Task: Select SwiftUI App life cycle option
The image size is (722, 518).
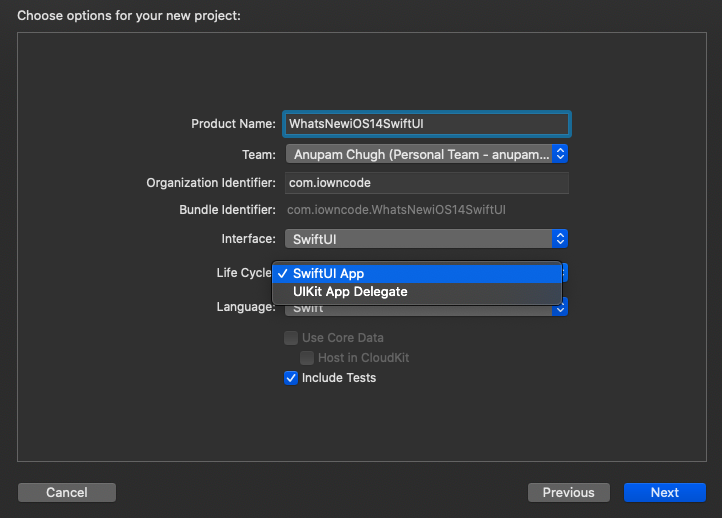Action: [417, 274]
